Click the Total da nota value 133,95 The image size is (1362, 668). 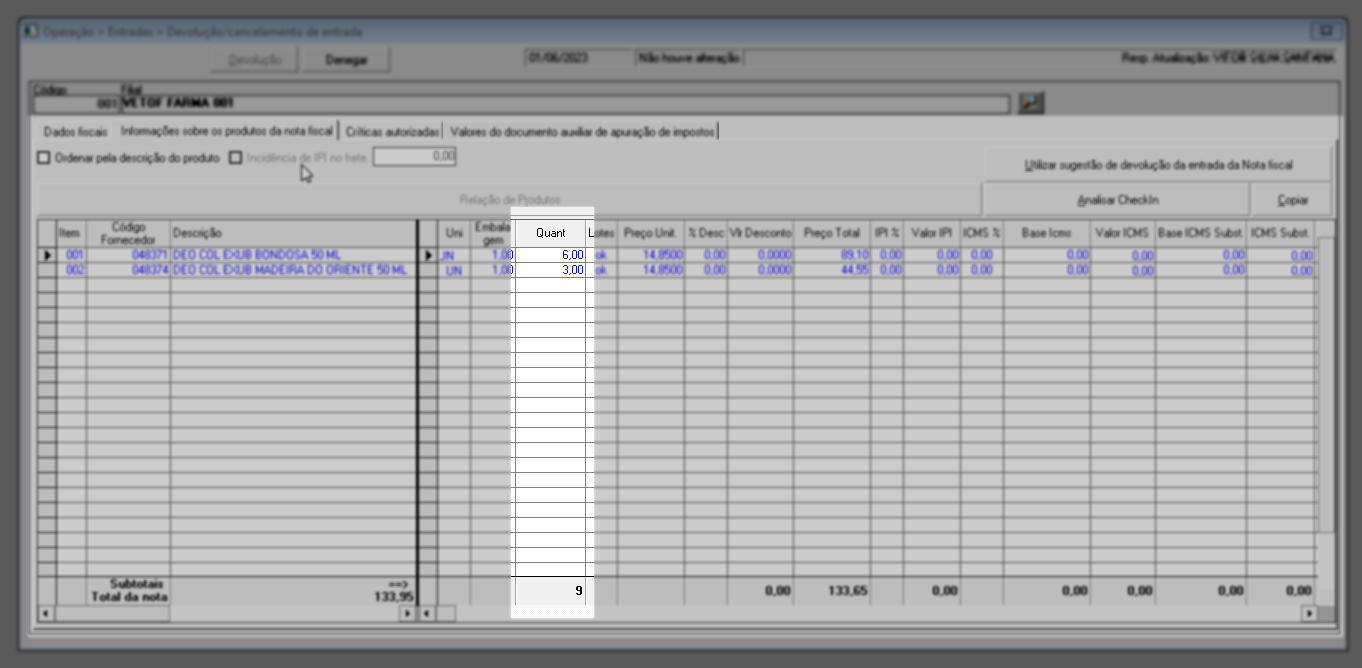click(395, 597)
